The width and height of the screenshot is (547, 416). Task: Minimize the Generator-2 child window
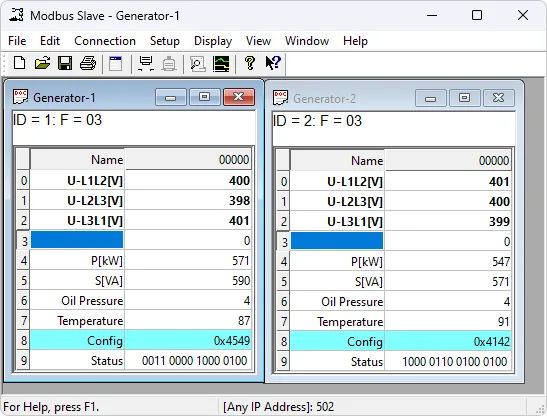(x=431, y=98)
